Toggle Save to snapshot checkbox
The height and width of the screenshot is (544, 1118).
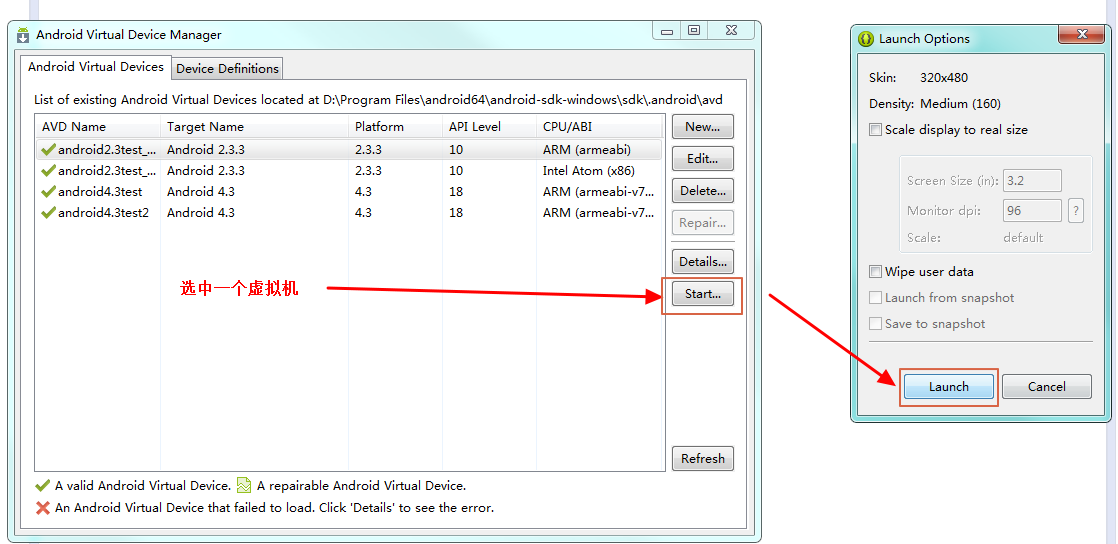tap(876, 324)
